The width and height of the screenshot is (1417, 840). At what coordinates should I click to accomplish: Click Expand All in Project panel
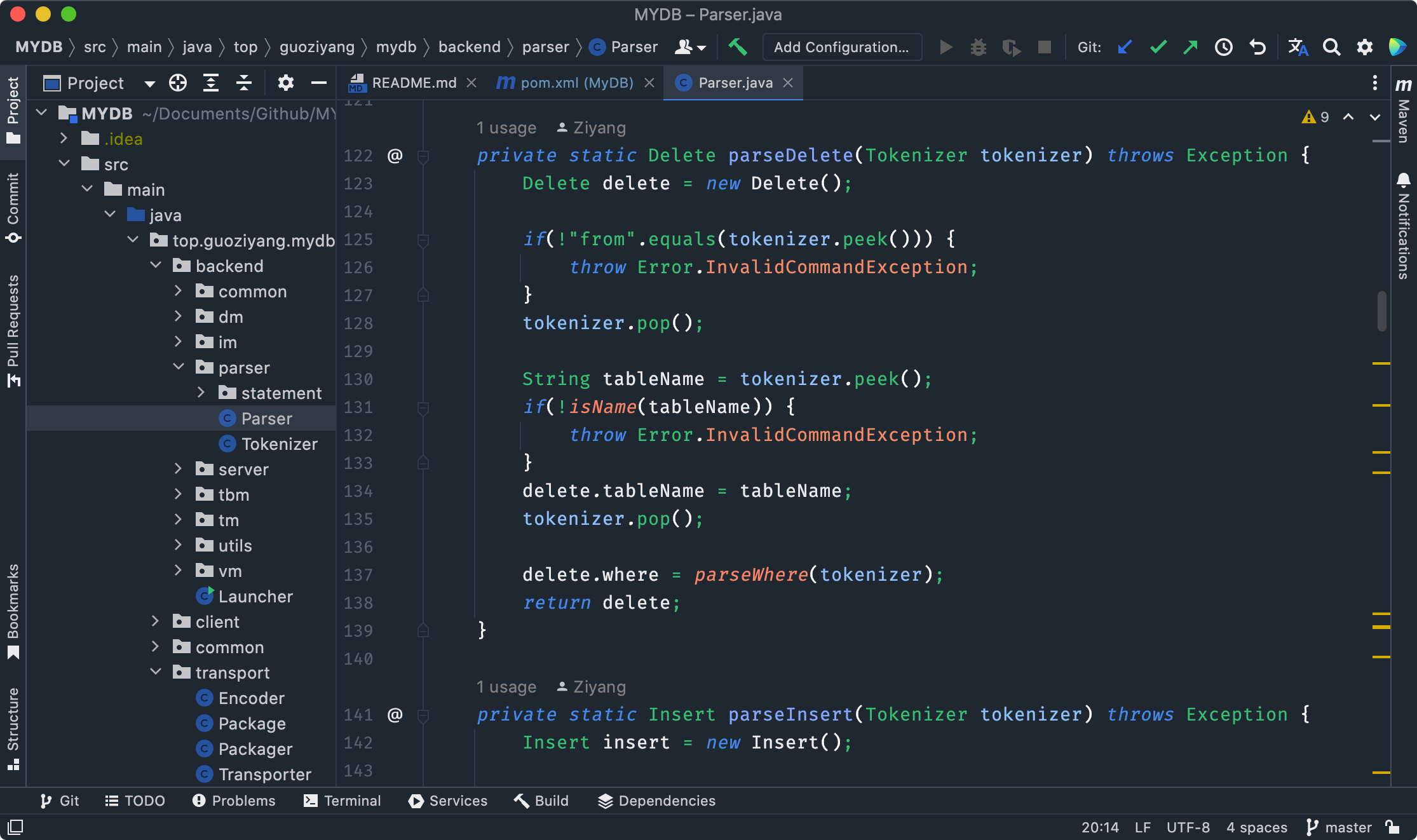(x=211, y=83)
